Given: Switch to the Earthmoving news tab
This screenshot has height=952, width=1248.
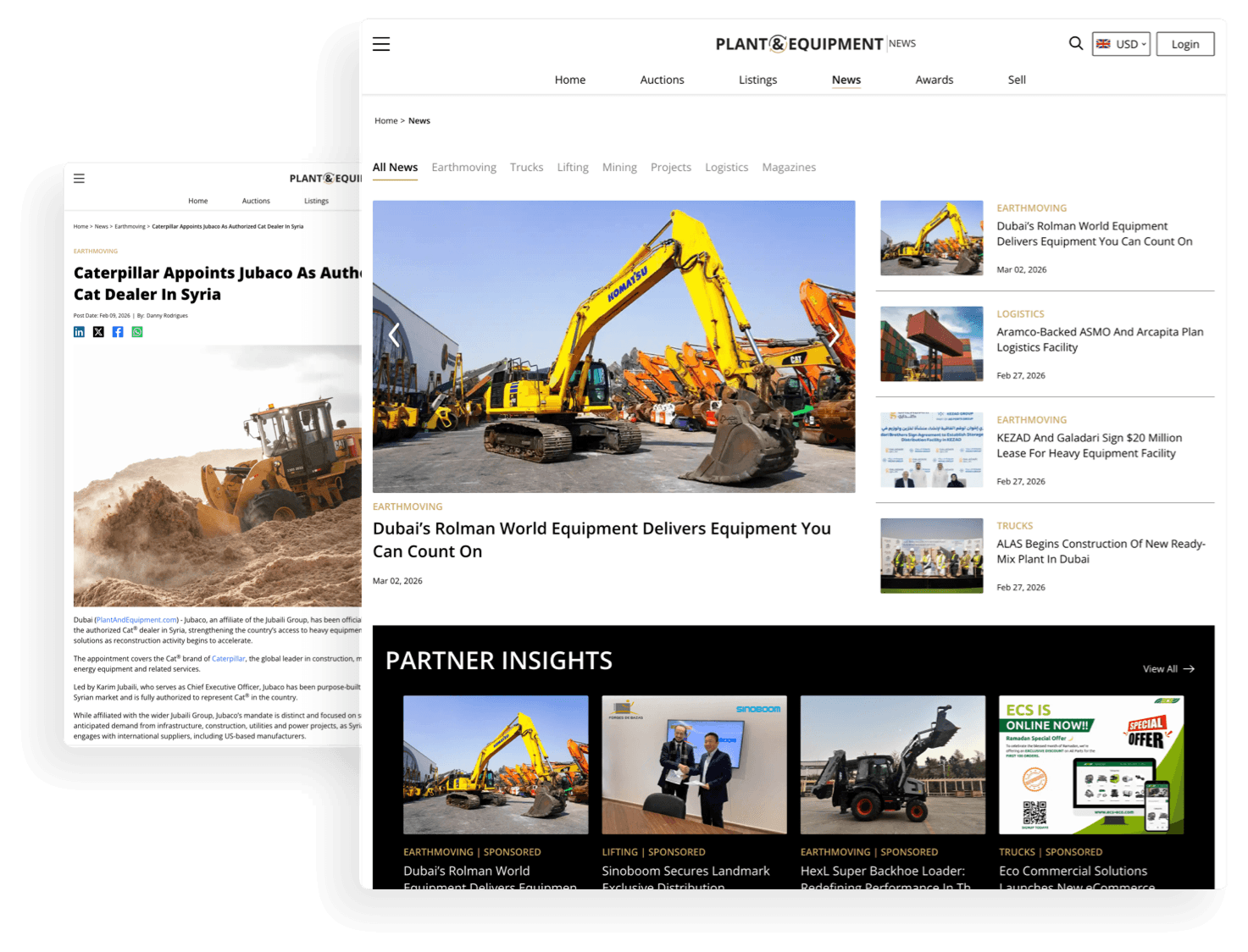Looking at the screenshot, I should pos(463,168).
